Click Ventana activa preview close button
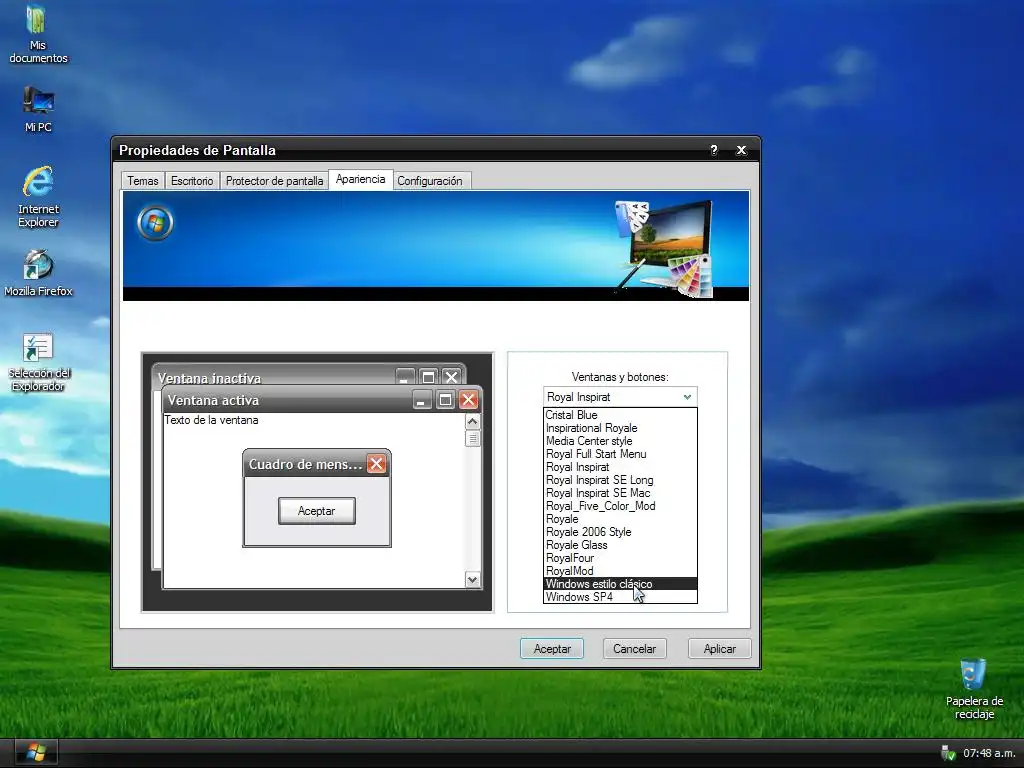This screenshot has width=1024, height=768. click(468, 400)
